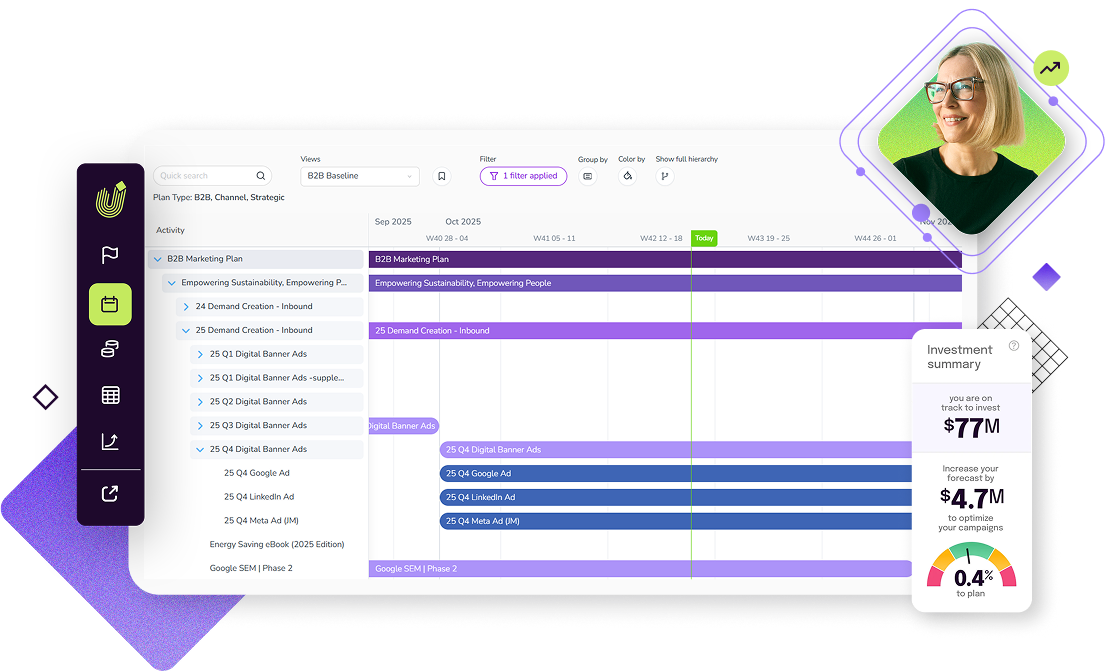
Task: Click the bookmark icon beside Views dropdown
Action: pyautogui.click(x=441, y=176)
